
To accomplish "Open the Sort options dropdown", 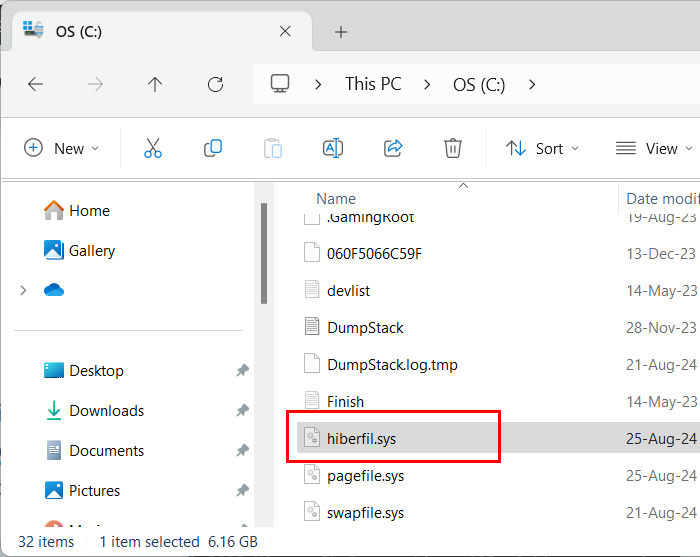I will point(542,148).
